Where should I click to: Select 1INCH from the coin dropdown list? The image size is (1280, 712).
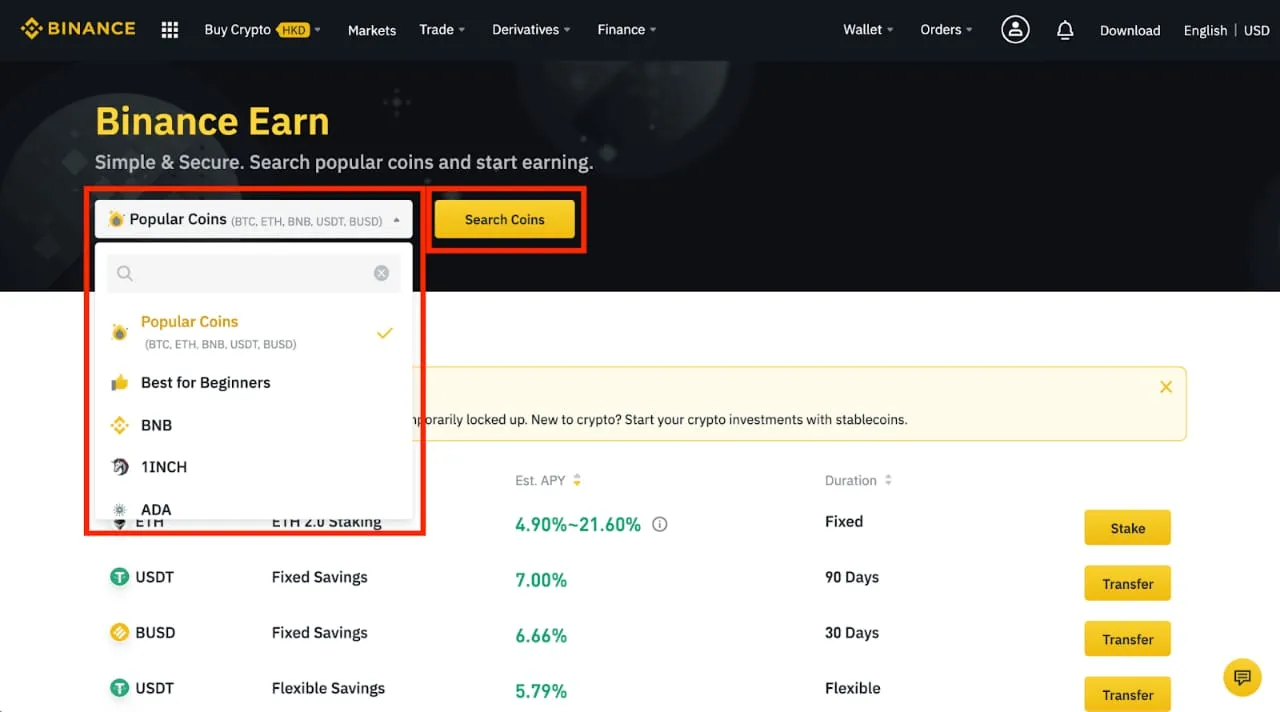tap(254, 467)
